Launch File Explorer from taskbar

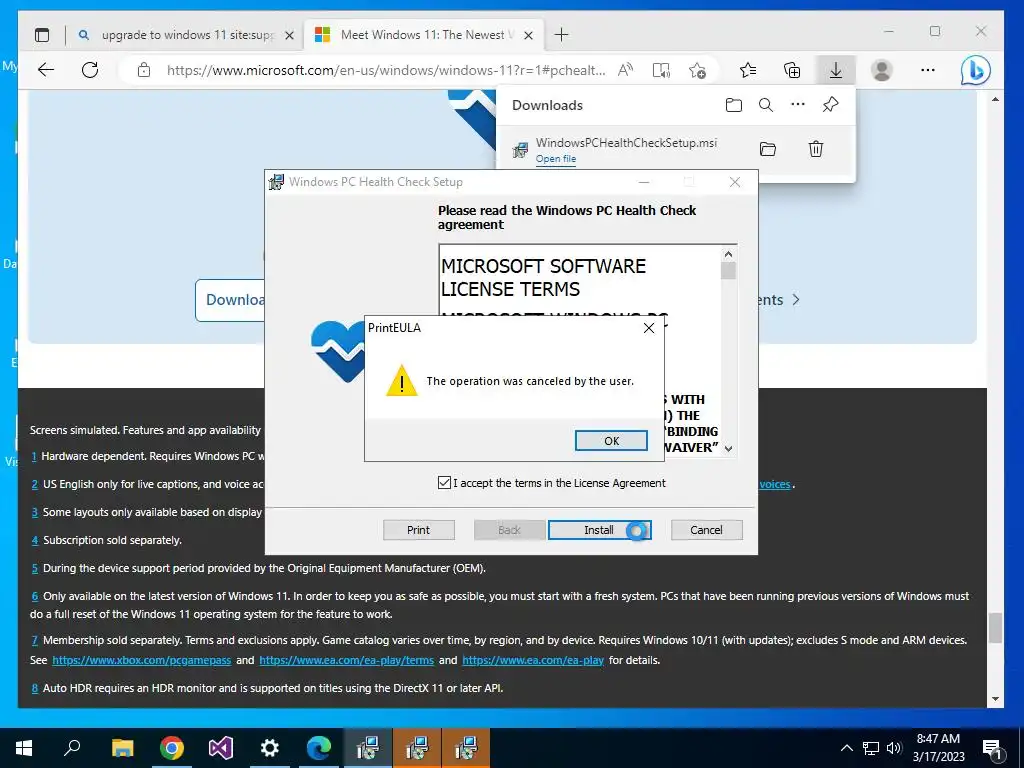tap(122, 748)
